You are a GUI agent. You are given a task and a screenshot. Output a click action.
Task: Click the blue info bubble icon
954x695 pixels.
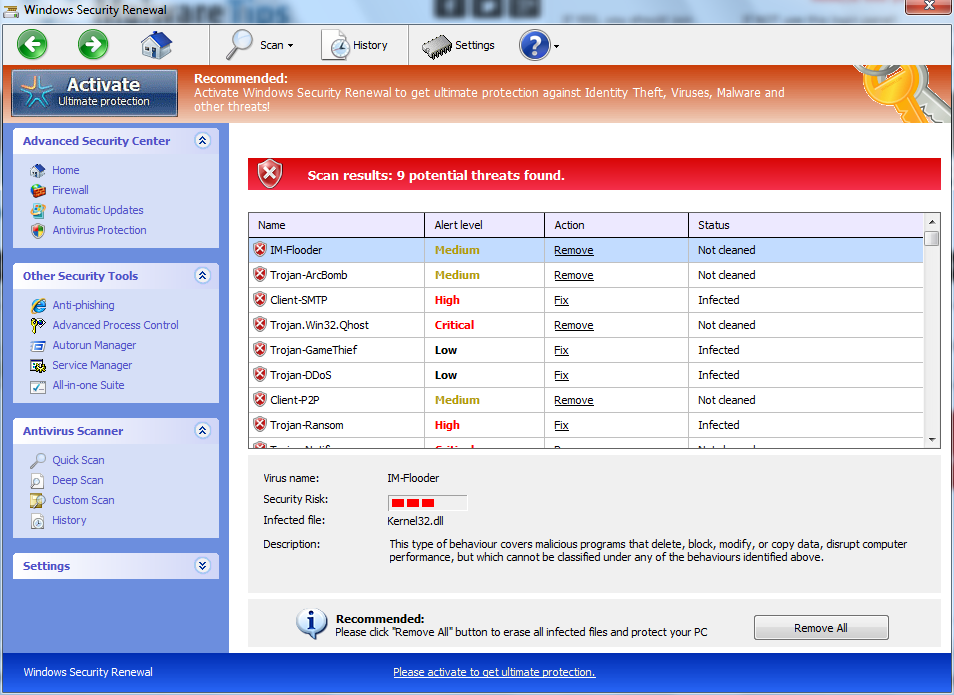[x=312, y=624]
